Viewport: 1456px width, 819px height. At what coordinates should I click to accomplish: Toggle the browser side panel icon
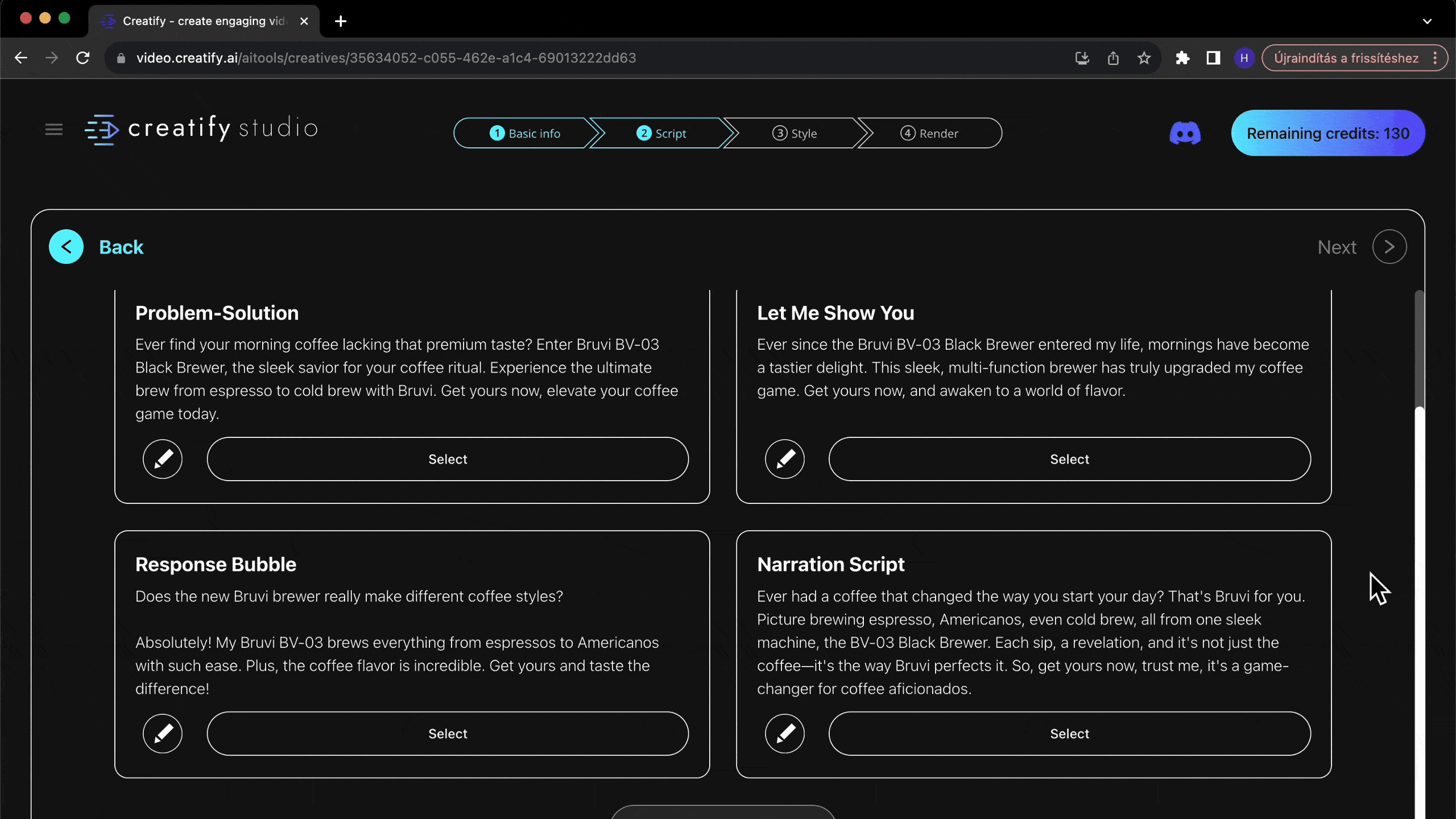click(1213, 58)
